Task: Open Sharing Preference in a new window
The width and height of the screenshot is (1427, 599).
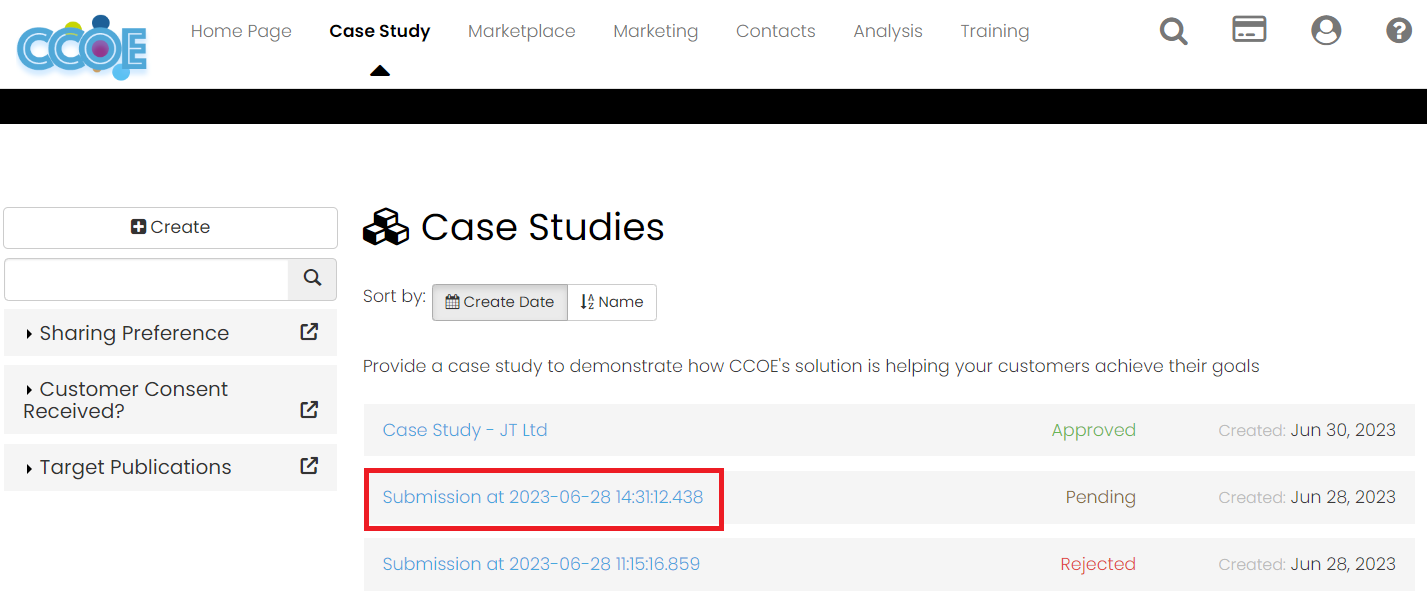Action: point(308,332)
